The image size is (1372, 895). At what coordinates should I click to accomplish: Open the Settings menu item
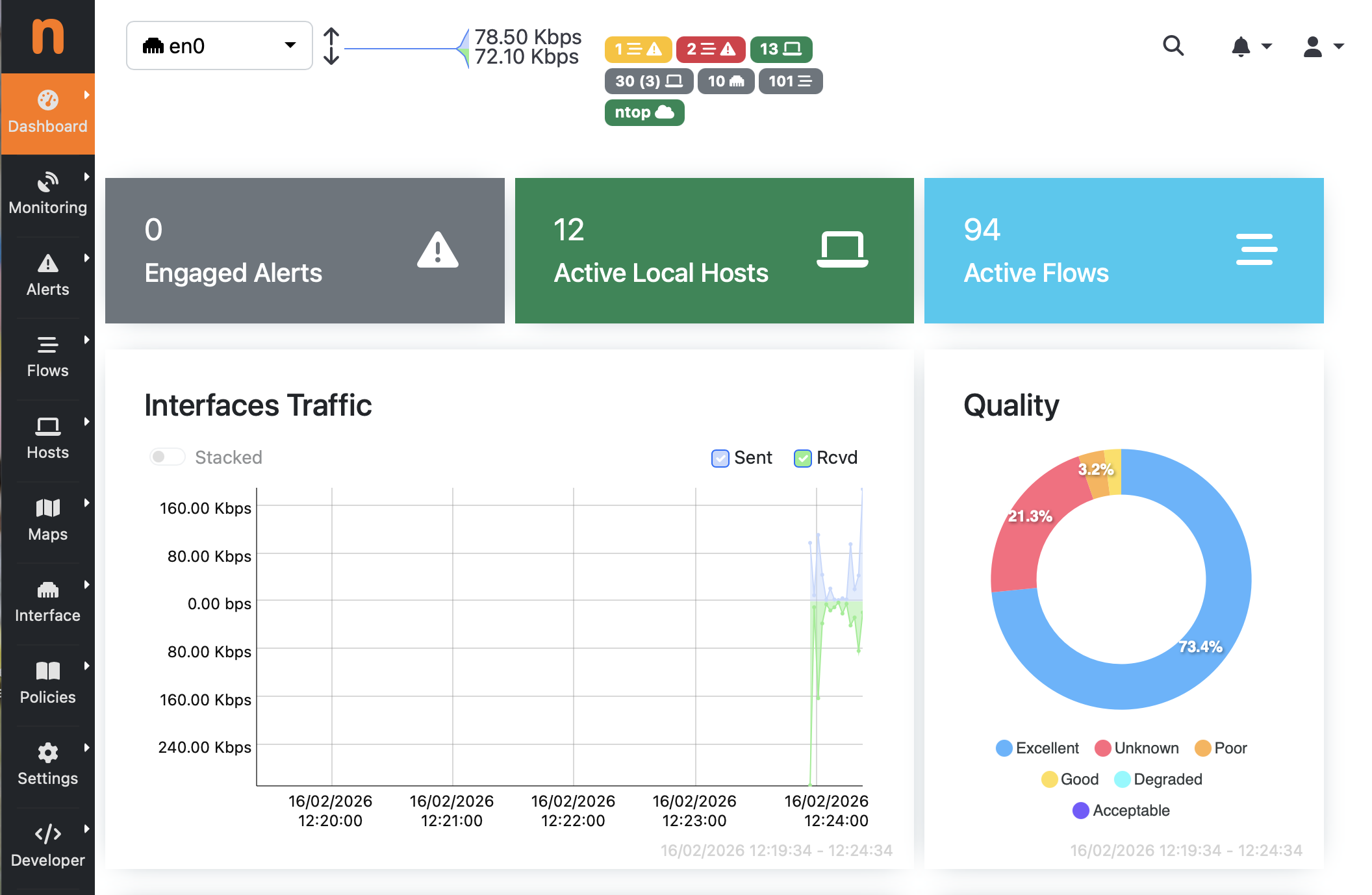47,764
